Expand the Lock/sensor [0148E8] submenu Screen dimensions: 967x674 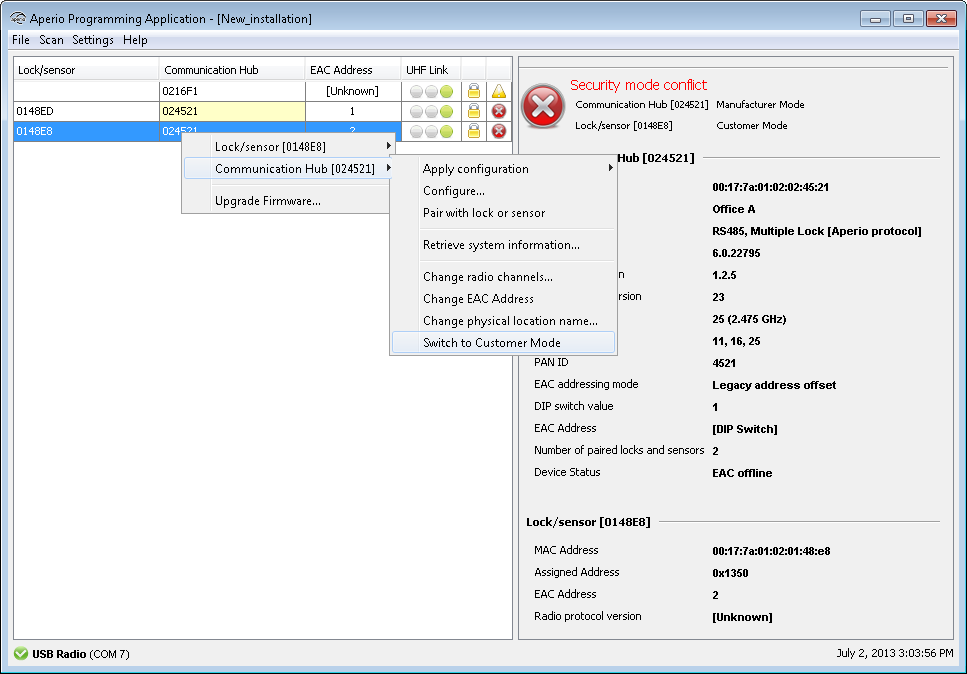pos(287,147)
